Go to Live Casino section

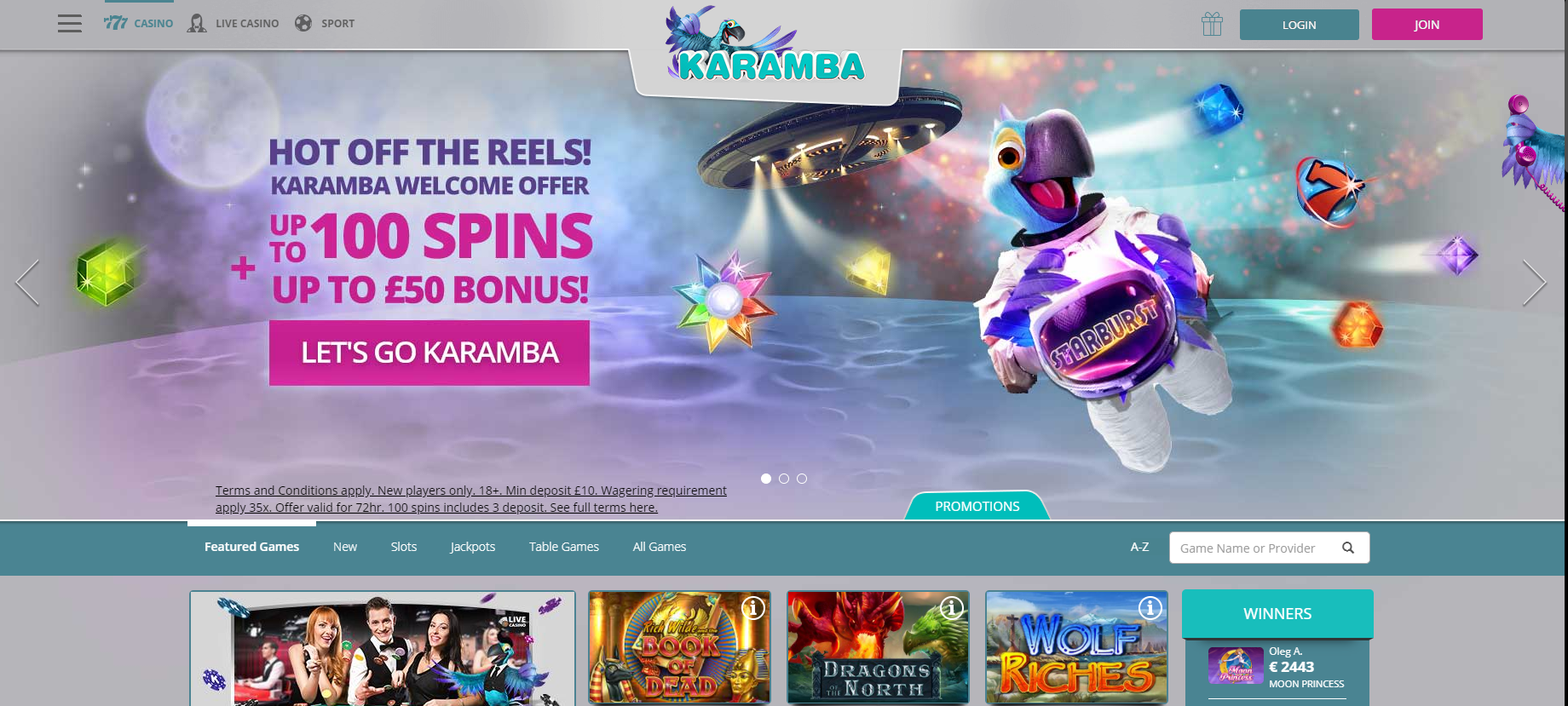click(233, 24)
